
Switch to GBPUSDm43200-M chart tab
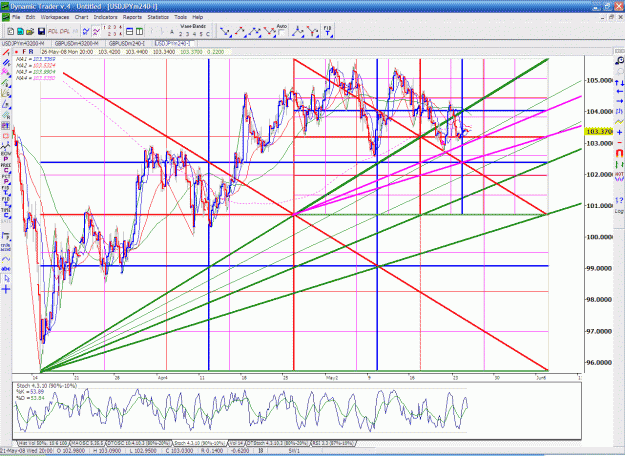pos(77,43)
